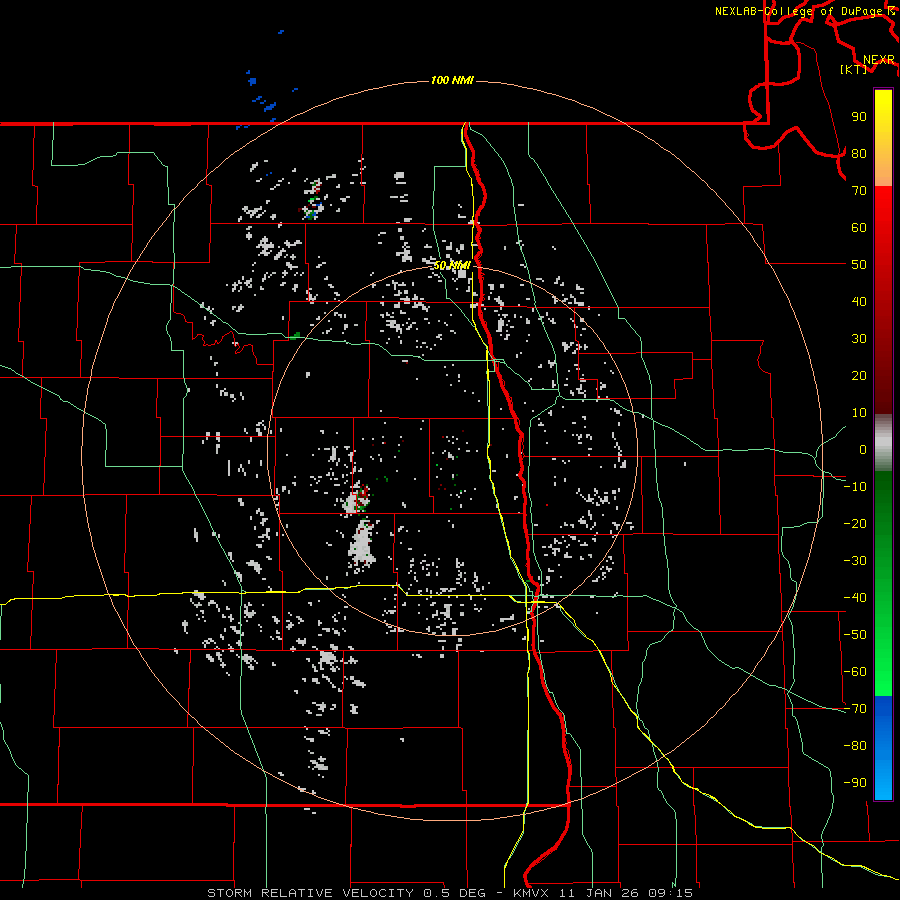Select the -30 value on the velocity scale
This screenshot has width=900, height=900.
pyautogui.click(x=855, y=561)
